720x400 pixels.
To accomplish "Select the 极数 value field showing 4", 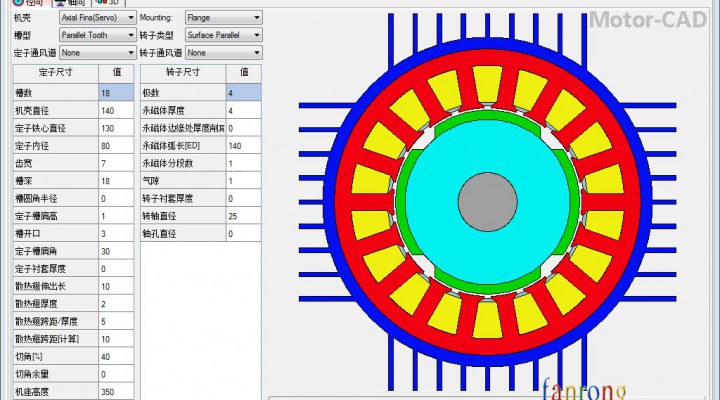I will coord(244,93).
